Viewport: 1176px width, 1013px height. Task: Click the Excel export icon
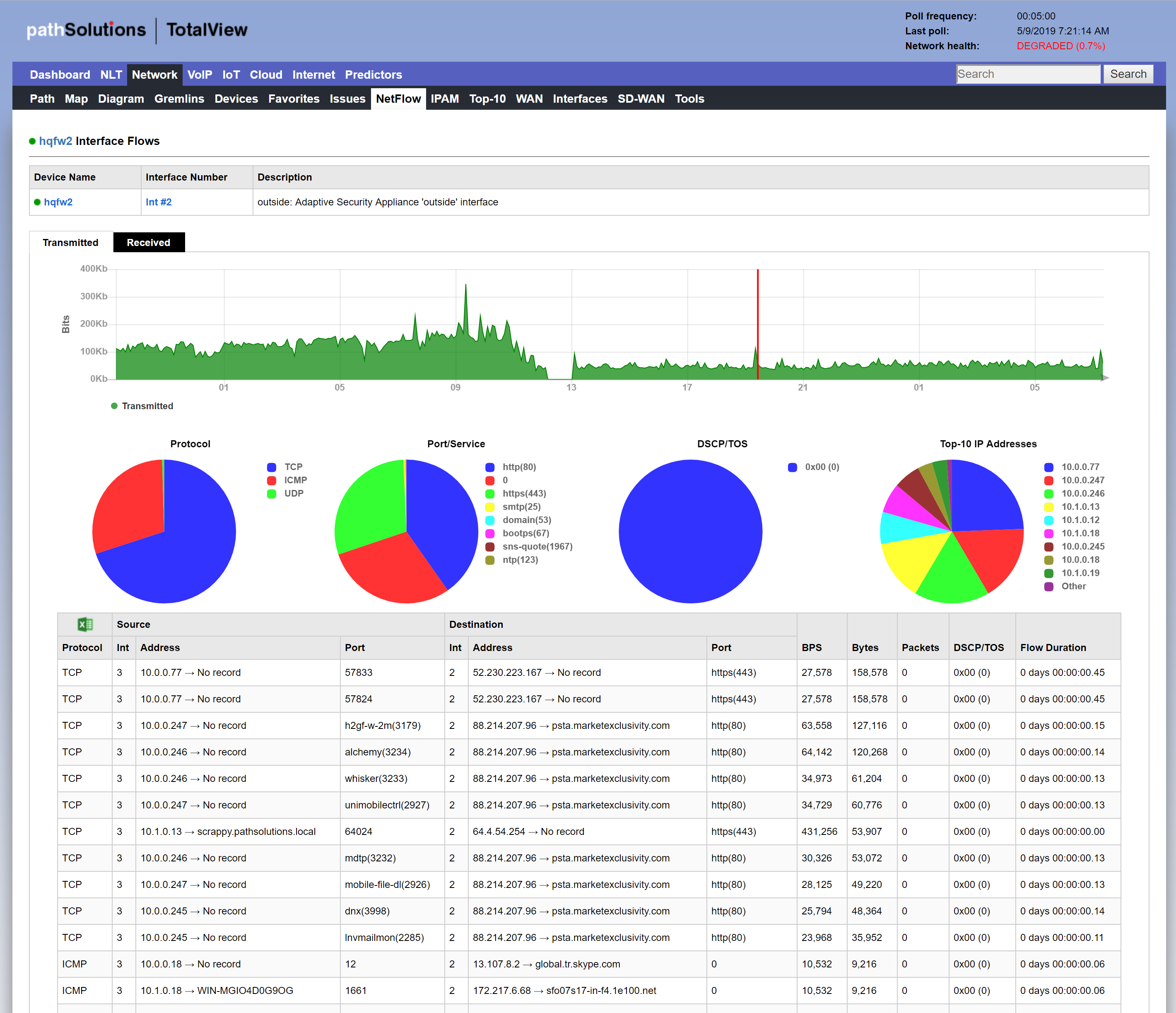pyautogui.click(x=85, y=624)
